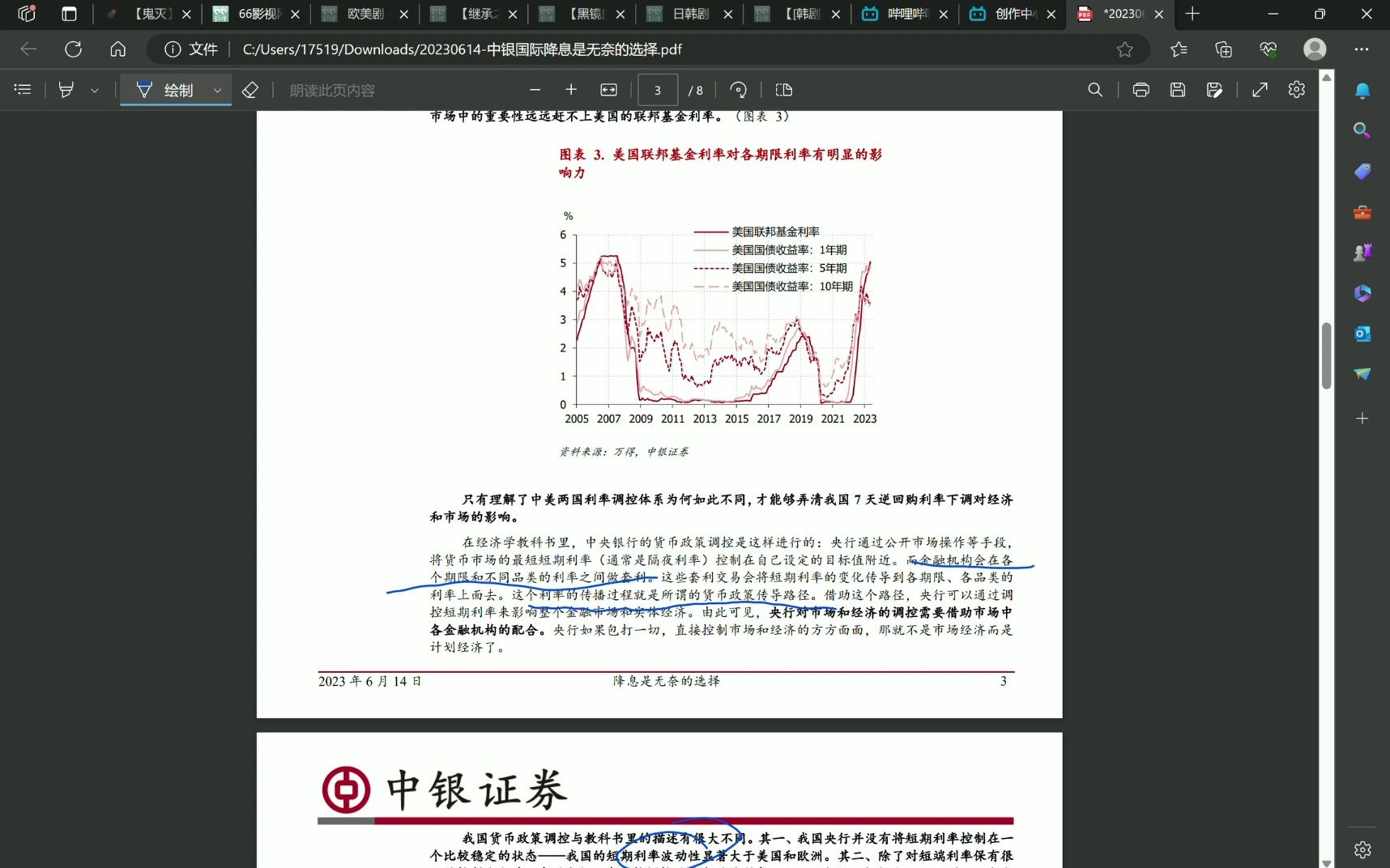Select the eraser tool
The image size is (1390, 868).
pos(250,90)
